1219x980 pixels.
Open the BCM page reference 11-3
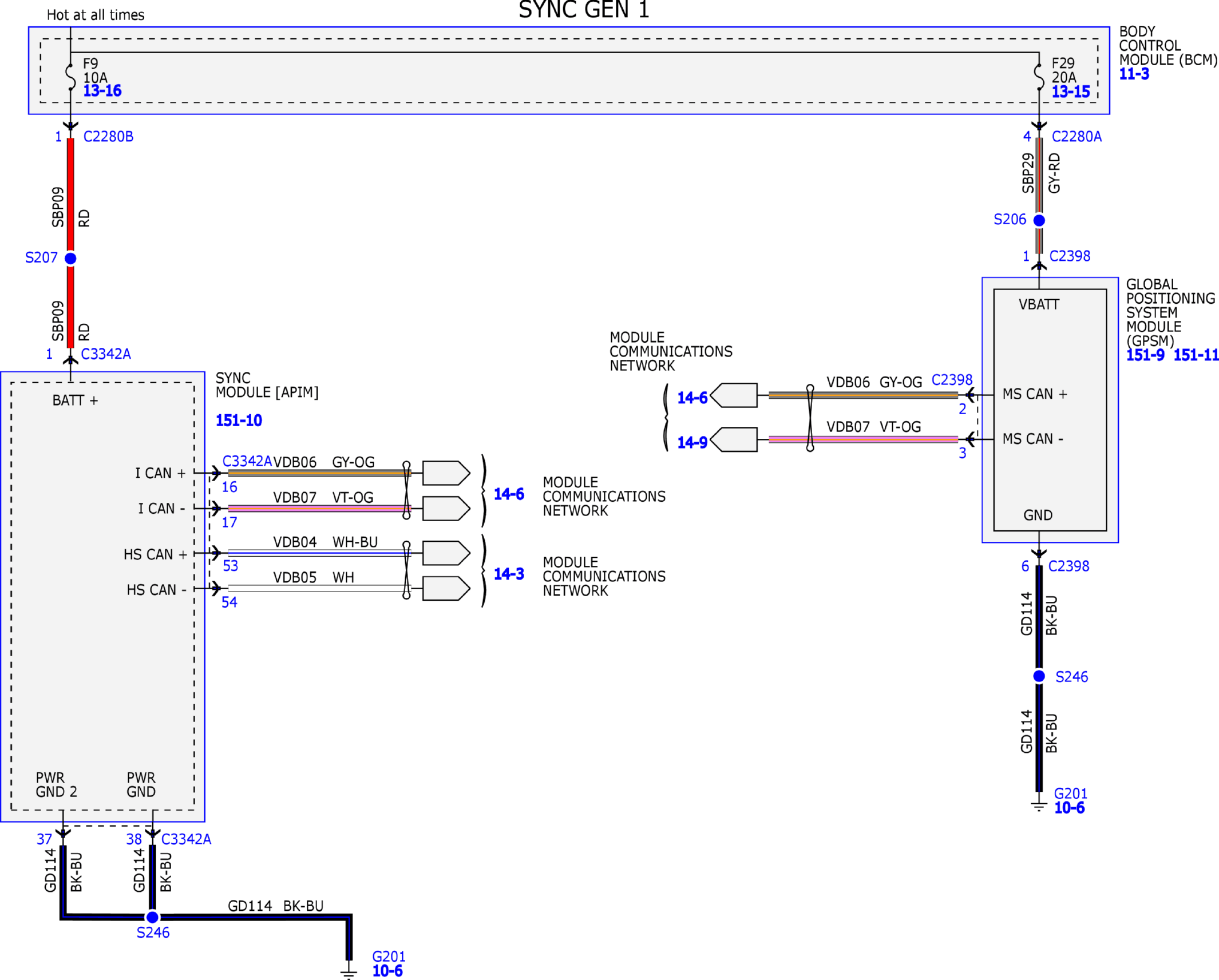[1134, 74]
